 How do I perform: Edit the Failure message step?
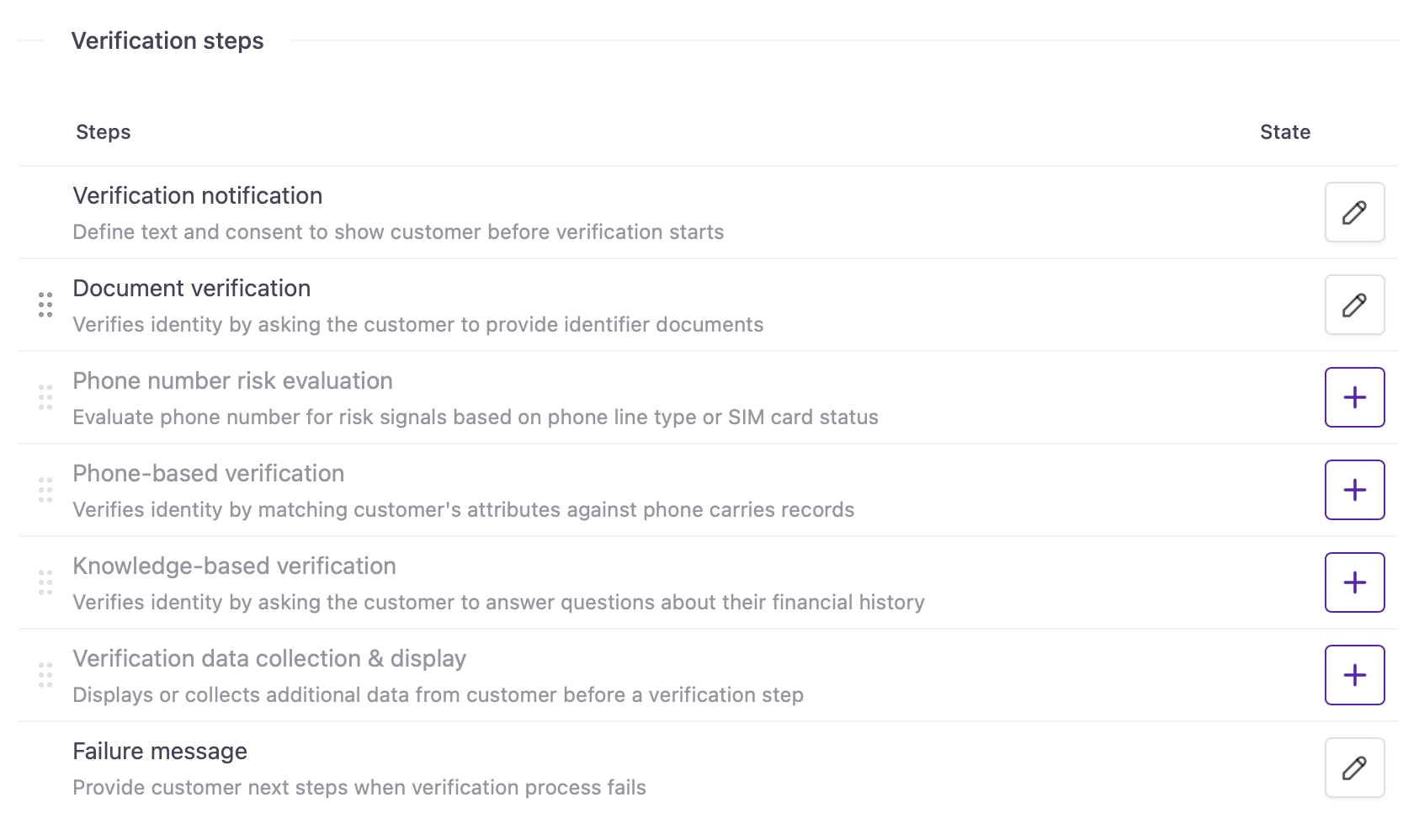tap(1354, 768)
